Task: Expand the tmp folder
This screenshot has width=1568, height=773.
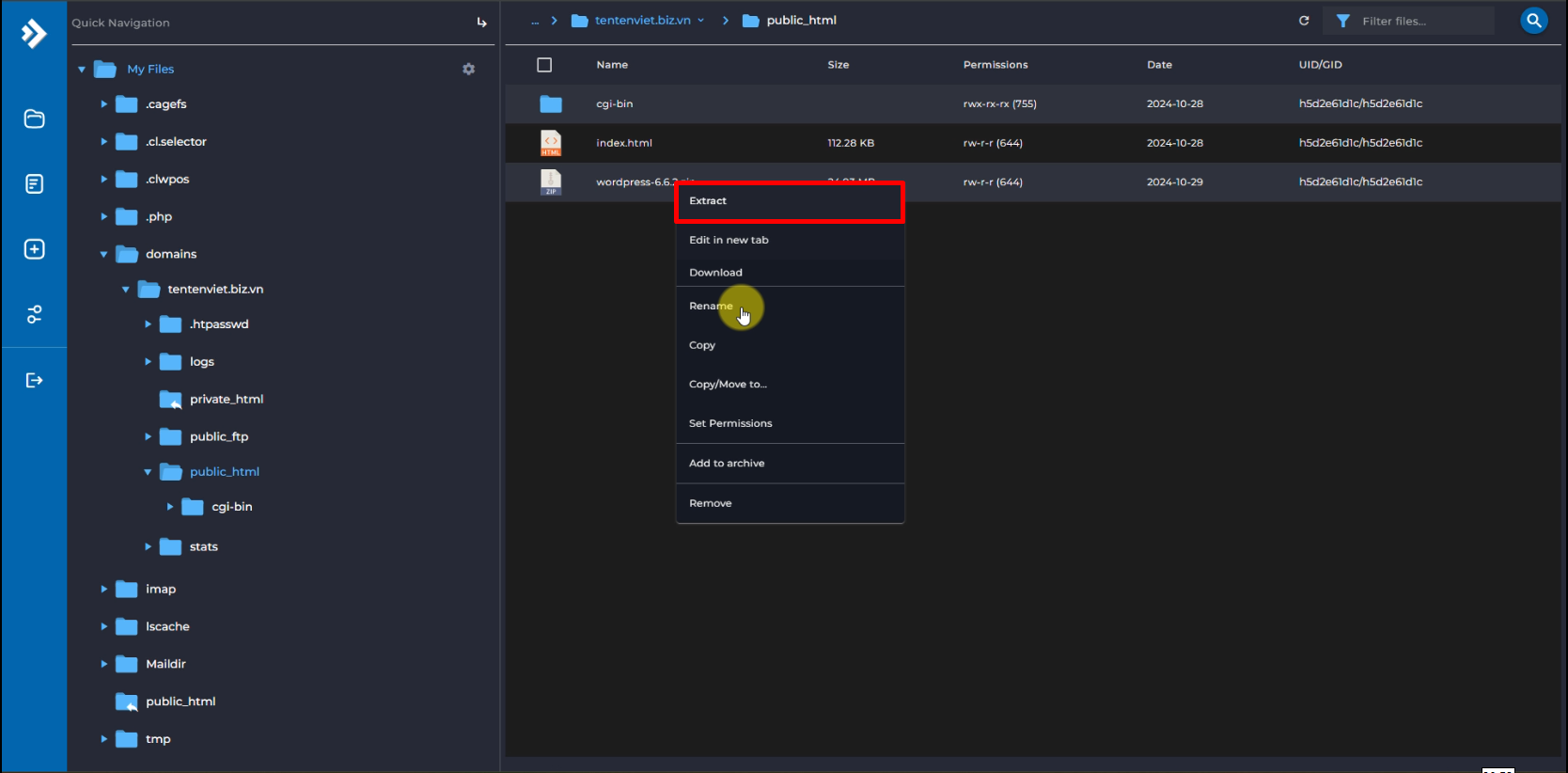Action: pyautogui.click(x=103, y=739)
